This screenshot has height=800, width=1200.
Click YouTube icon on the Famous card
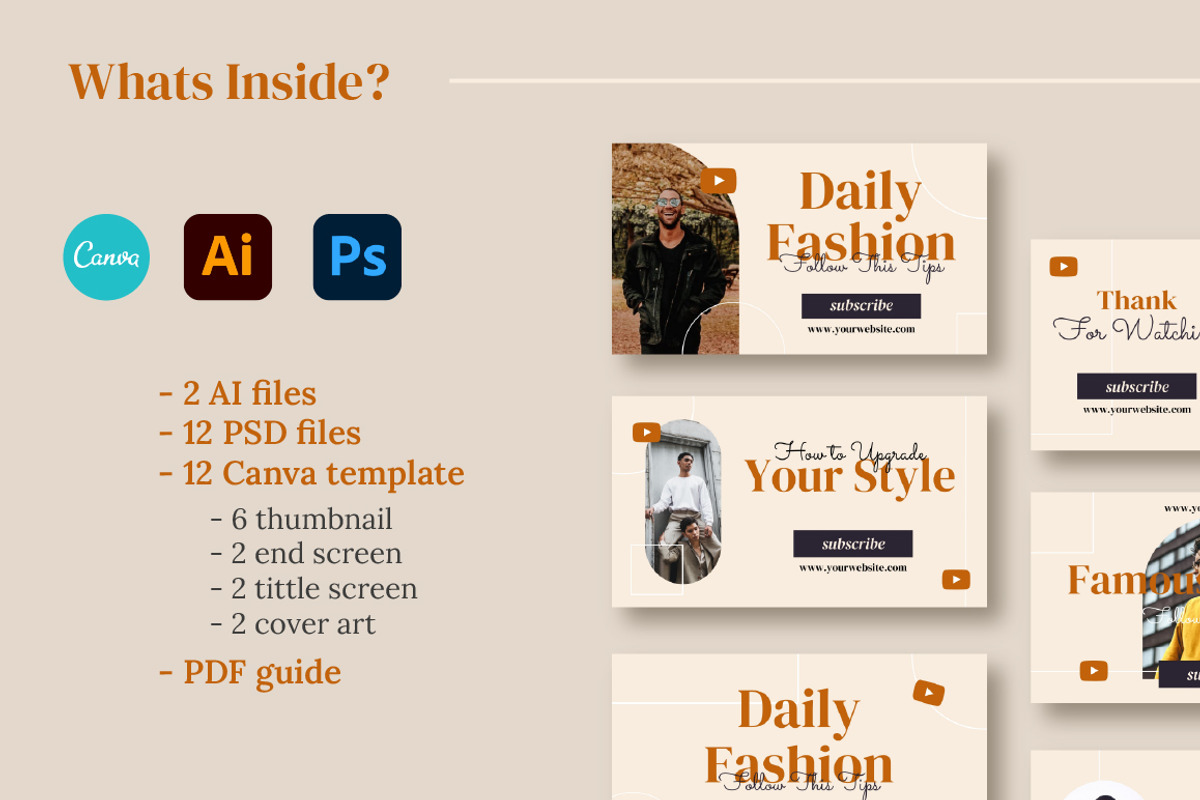pyautogui.click(x=1094, y=671)
